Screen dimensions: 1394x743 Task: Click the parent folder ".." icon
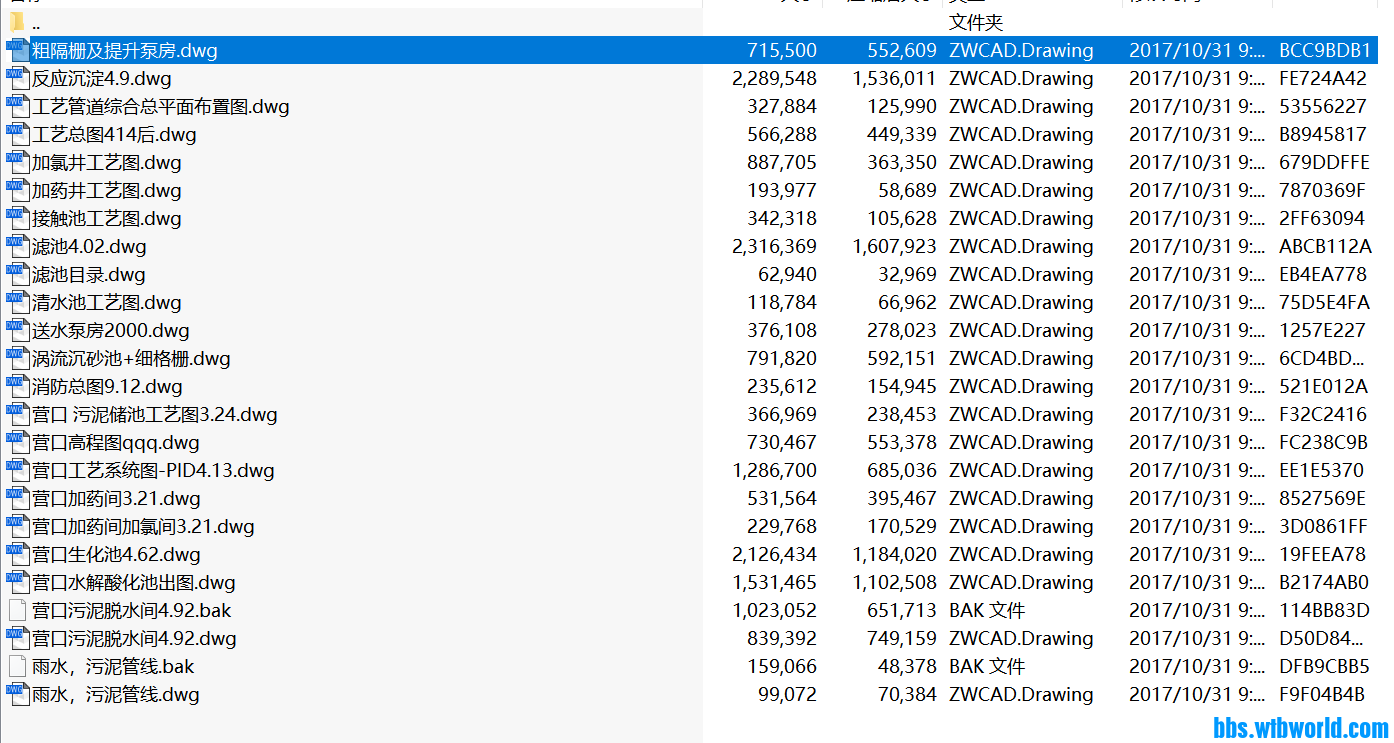(x=17, y=22)
